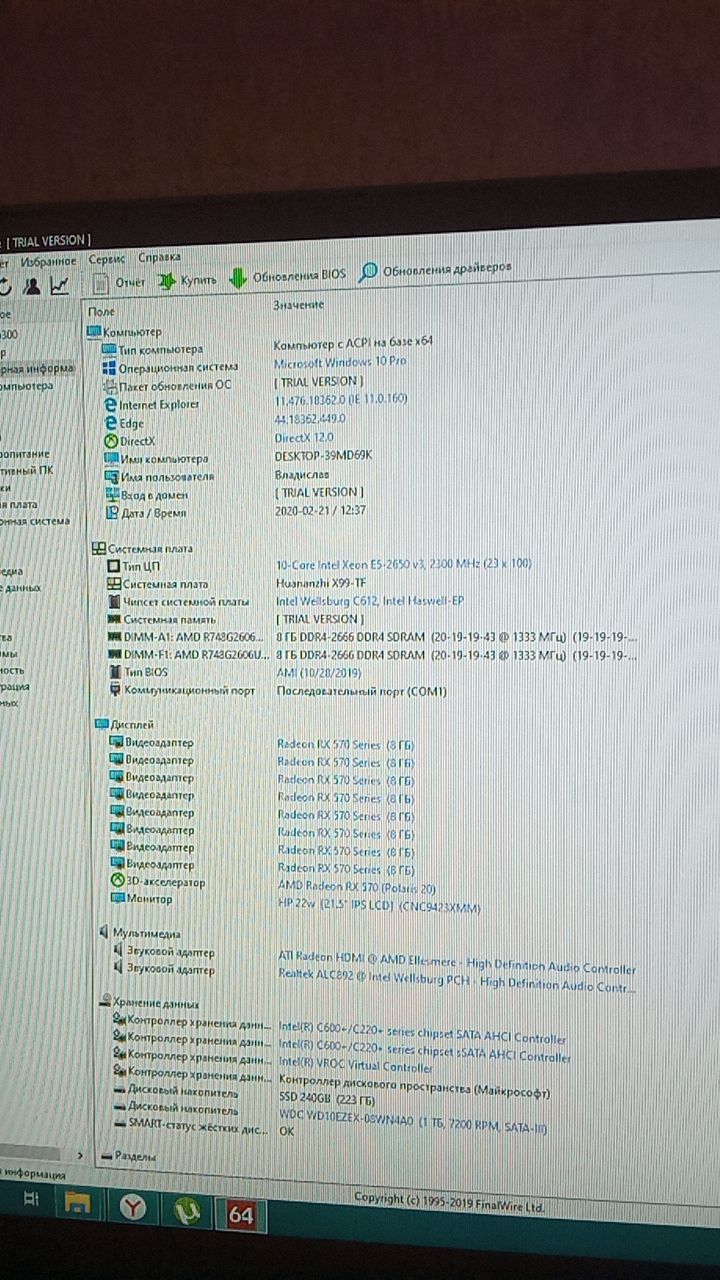Viewport: 720px width, 1280px height.
Task: Open the Microsoft Windows 10 Pro link
Action: (x=340, y=362)
